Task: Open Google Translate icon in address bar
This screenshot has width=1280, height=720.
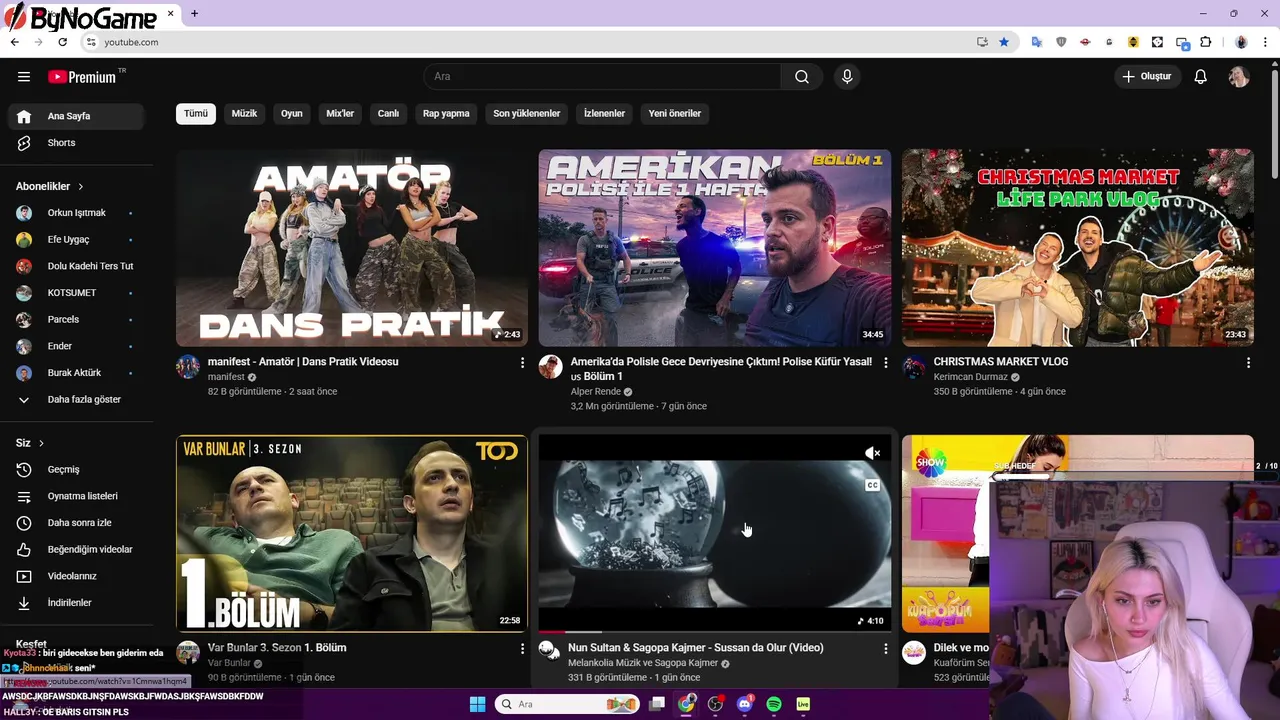Action: 1037,42
